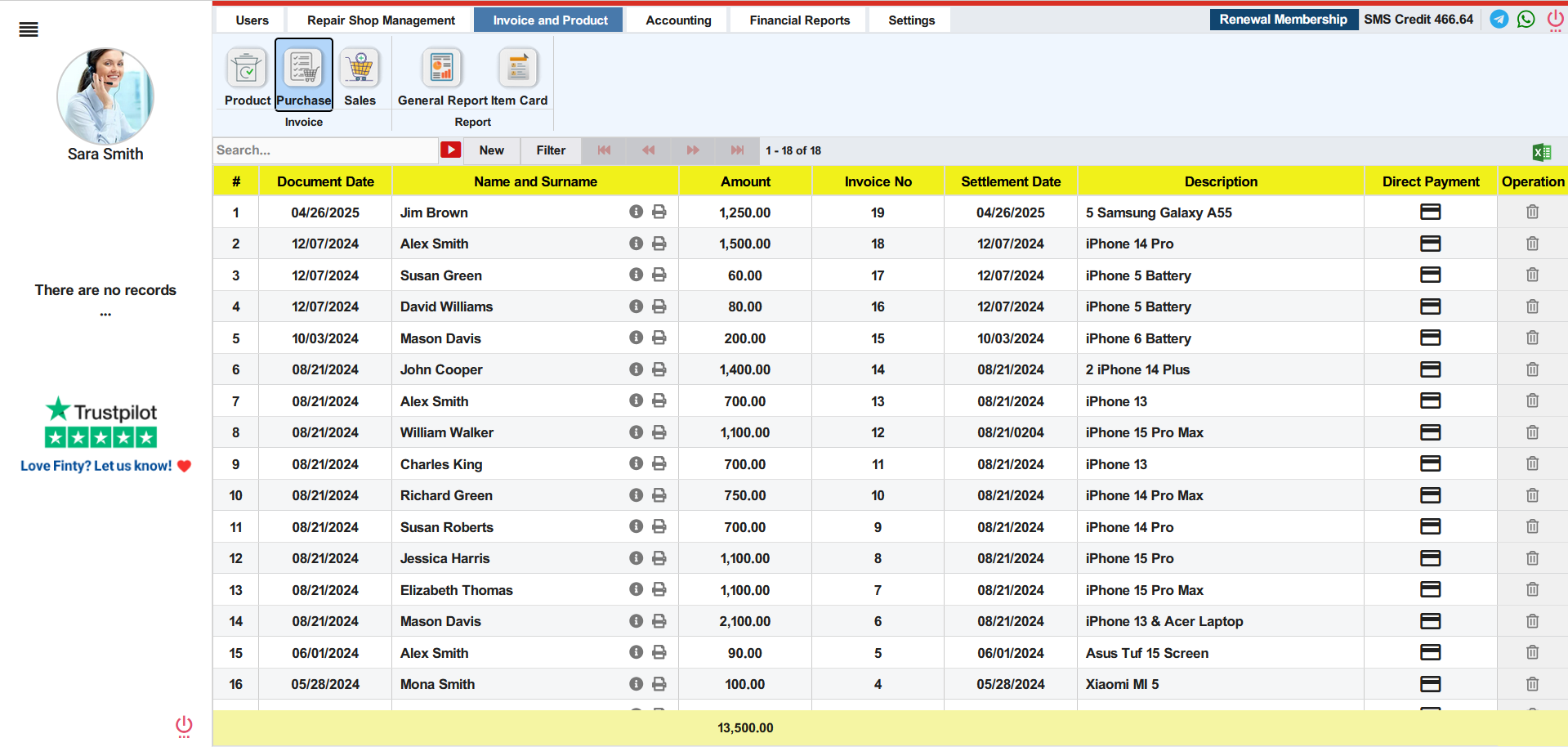Select settlement date '08/21/0204'
The height and width of the screenshot is (747, 1568).
tap(1011, 432)
